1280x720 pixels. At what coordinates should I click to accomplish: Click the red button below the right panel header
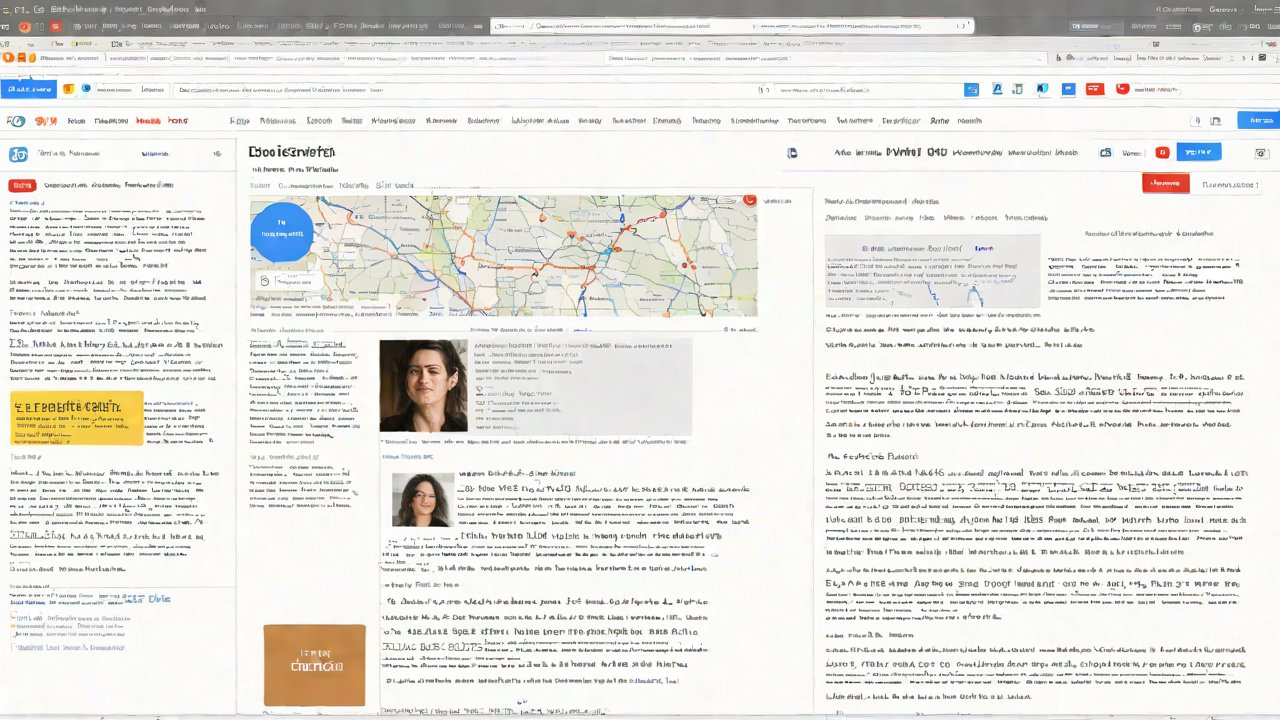1165,183
